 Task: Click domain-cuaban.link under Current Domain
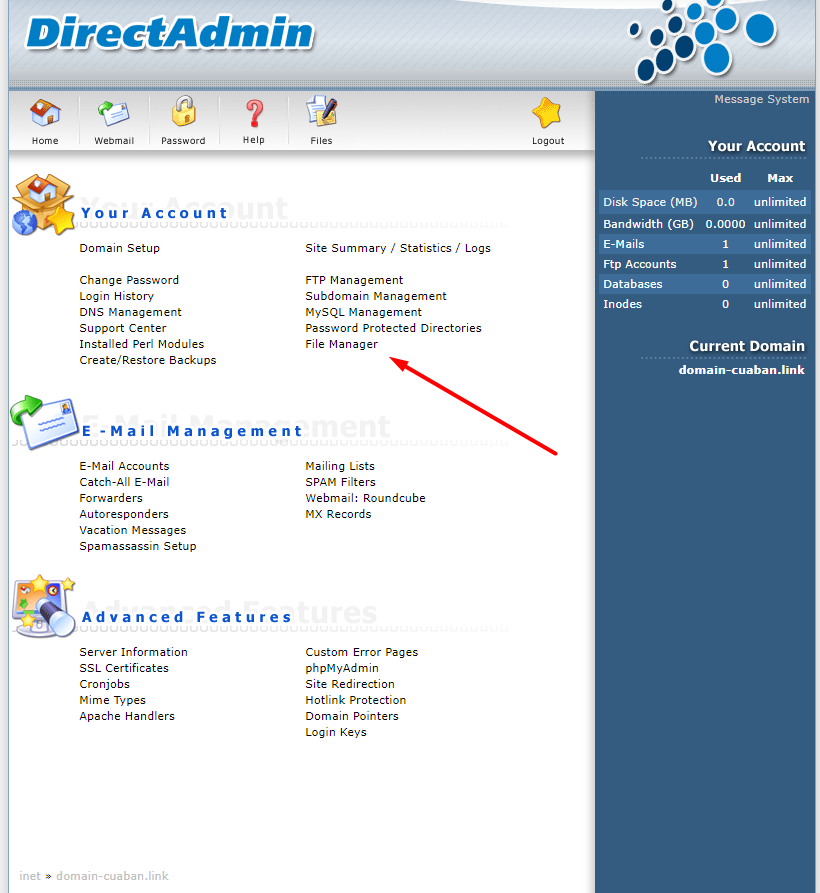click(x=741, y=370)
